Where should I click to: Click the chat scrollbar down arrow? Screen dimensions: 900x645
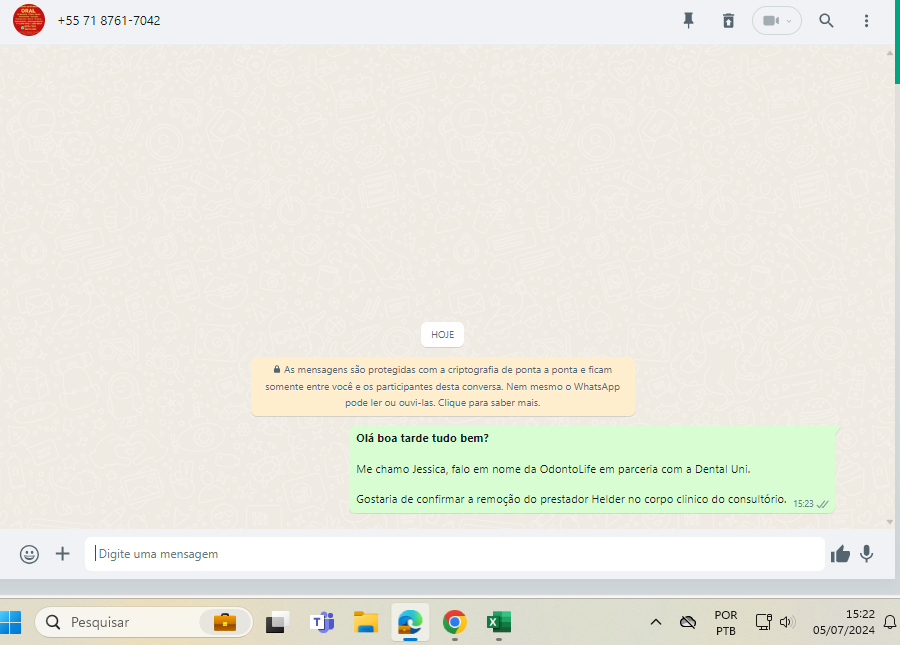pos(890,522)
